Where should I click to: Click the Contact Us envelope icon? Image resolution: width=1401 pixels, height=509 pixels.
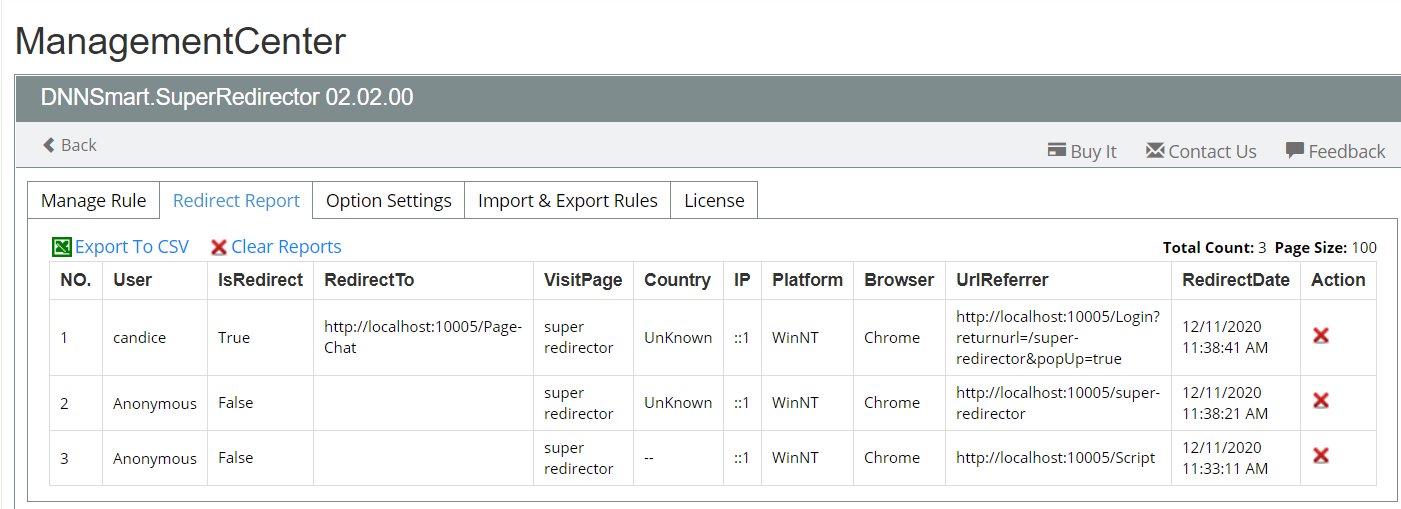pos(1155,150)
